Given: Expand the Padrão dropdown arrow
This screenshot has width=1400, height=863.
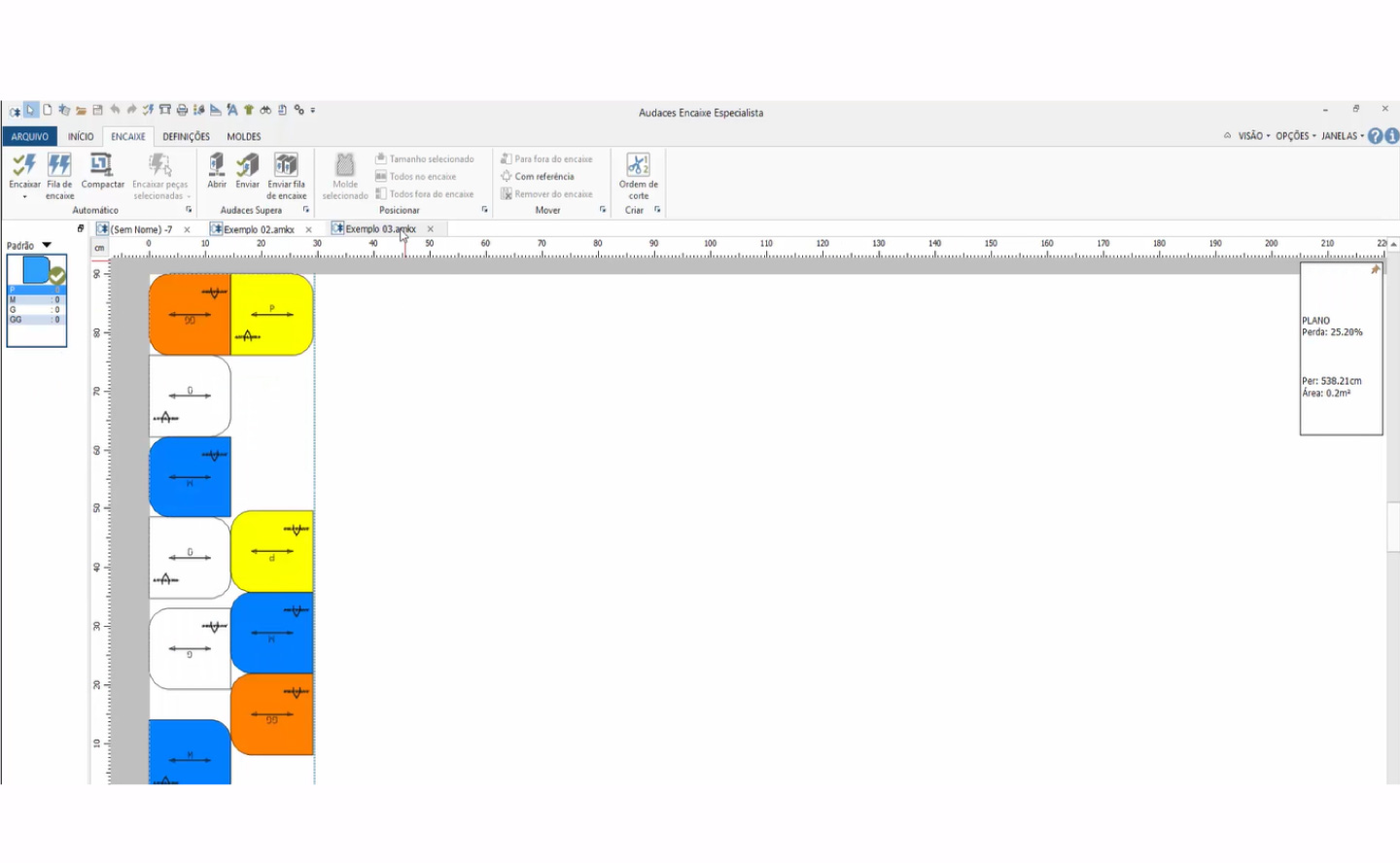Looking at the screenshot, I should pos(46,245).
